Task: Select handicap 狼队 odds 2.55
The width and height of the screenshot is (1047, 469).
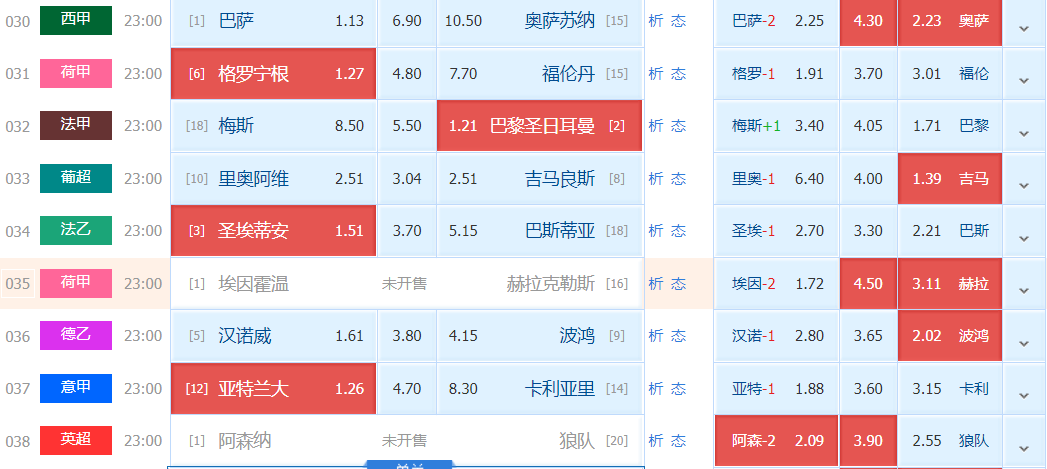Action: 950,441
